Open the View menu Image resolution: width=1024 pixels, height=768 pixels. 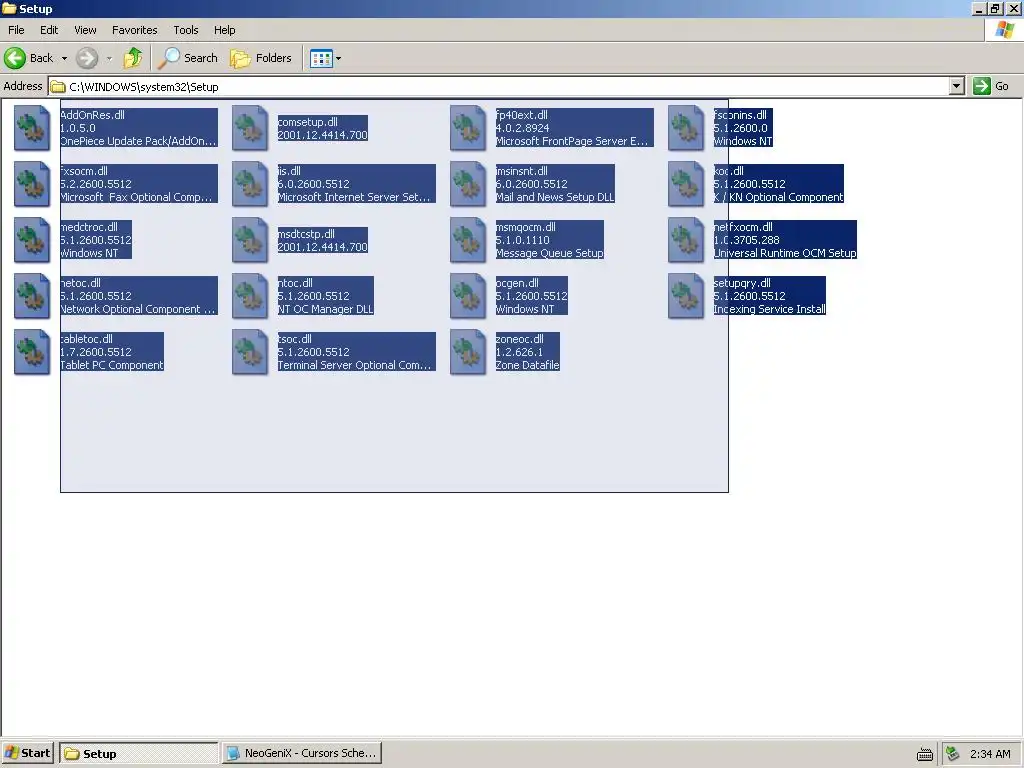tap(85, 30)
